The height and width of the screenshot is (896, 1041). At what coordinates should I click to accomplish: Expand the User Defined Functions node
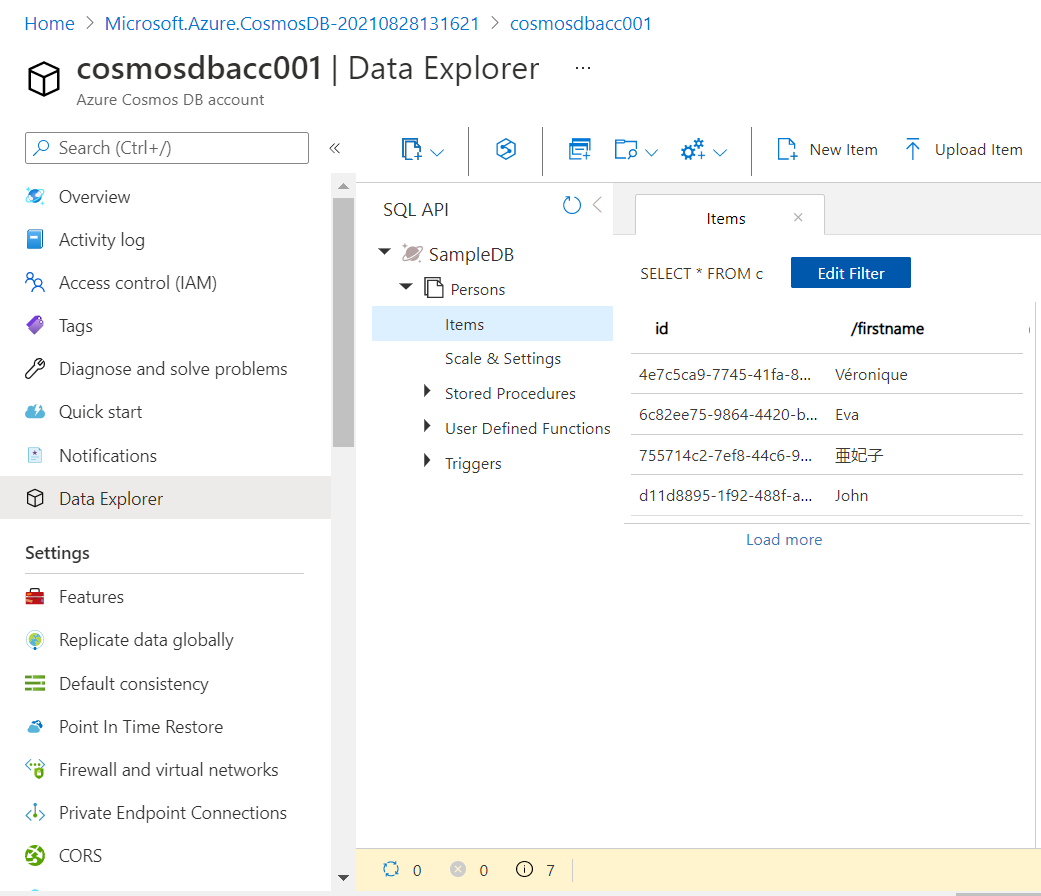click(428, 427)
